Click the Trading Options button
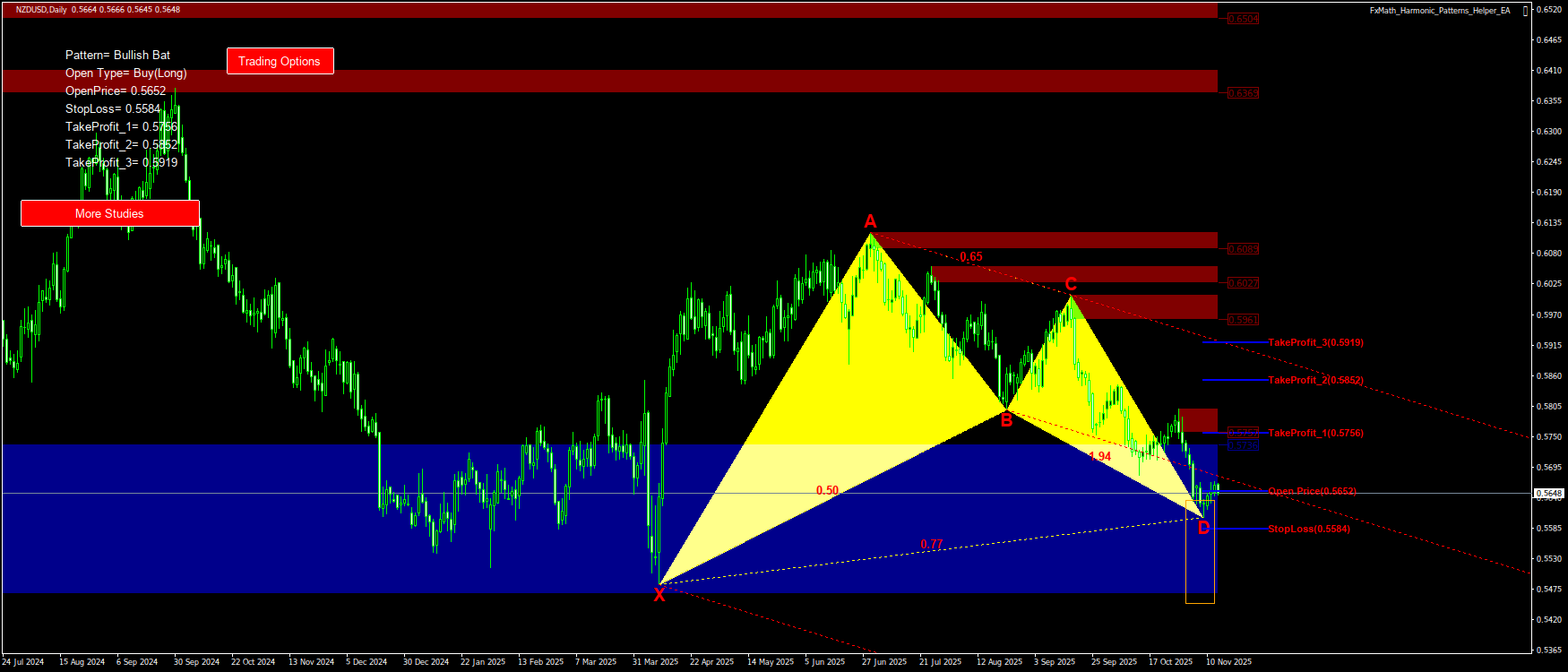1568x672 pixels. click(280, 61)
